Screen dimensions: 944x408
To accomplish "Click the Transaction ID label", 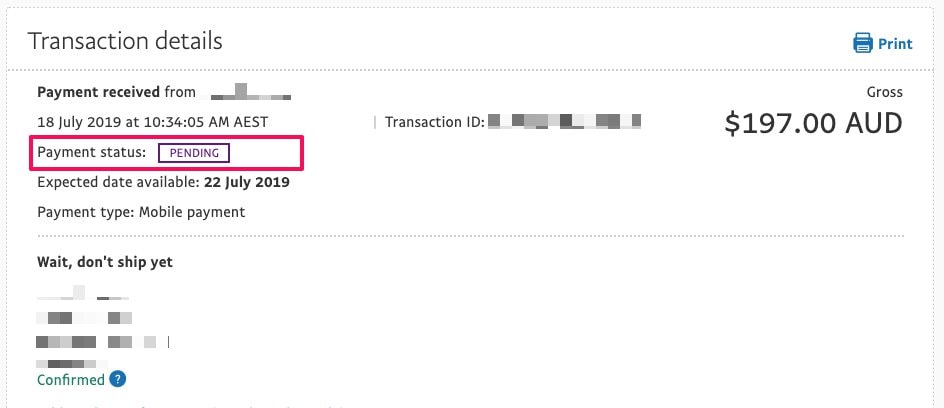I will pos(435,122).
